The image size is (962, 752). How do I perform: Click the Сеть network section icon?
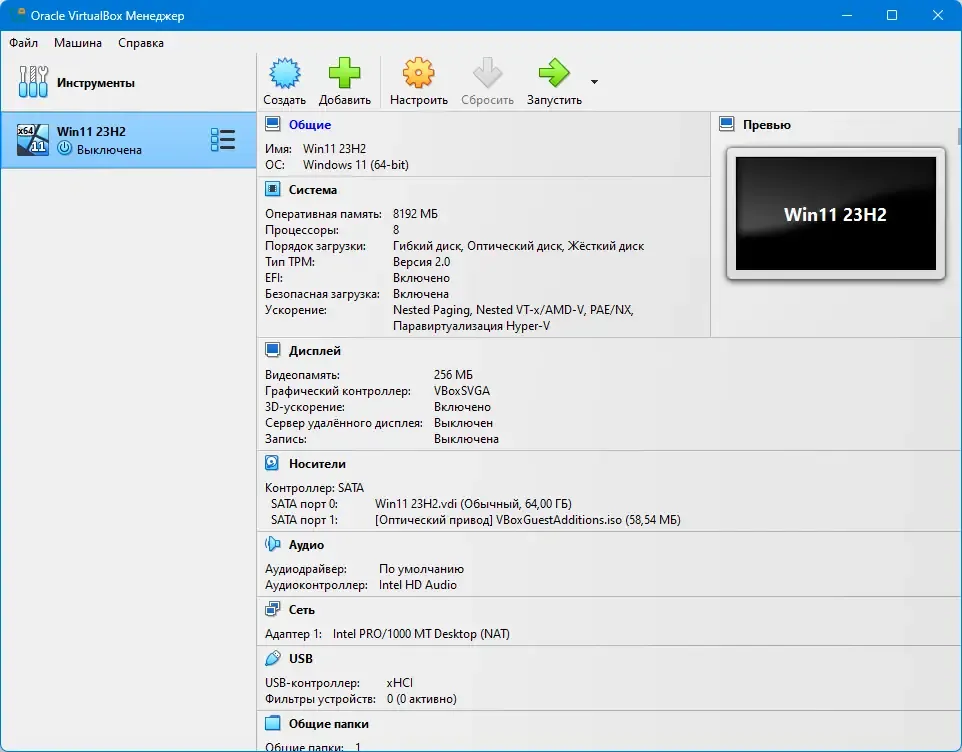pos(272,609)
